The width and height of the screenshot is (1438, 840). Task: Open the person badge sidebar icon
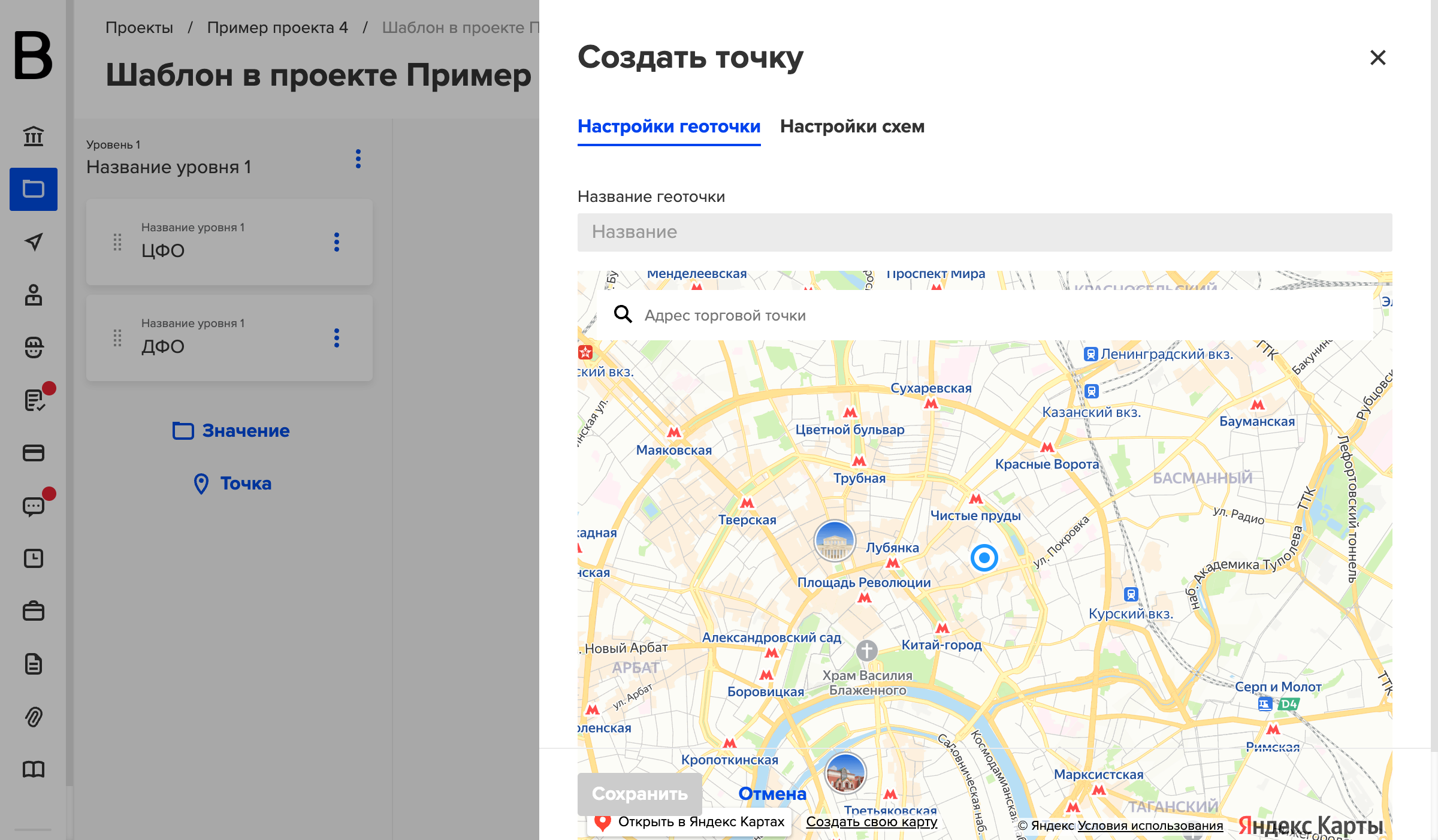coord(34,295)
